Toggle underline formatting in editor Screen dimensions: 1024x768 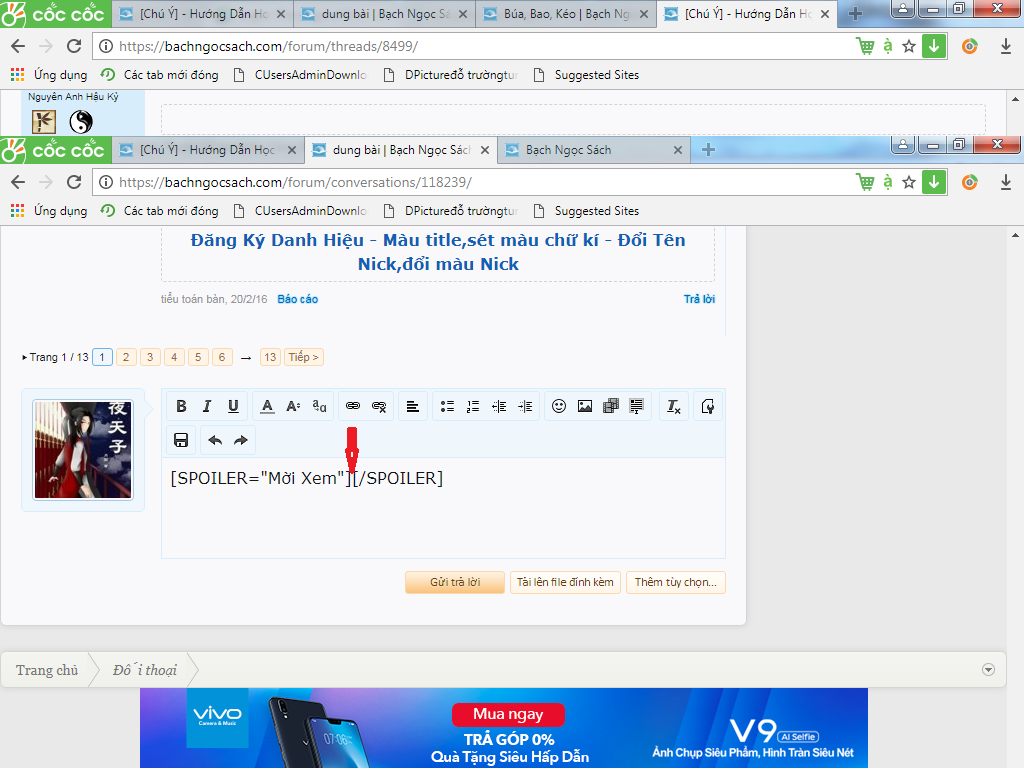pyautogui.click(x=233, y=406)
